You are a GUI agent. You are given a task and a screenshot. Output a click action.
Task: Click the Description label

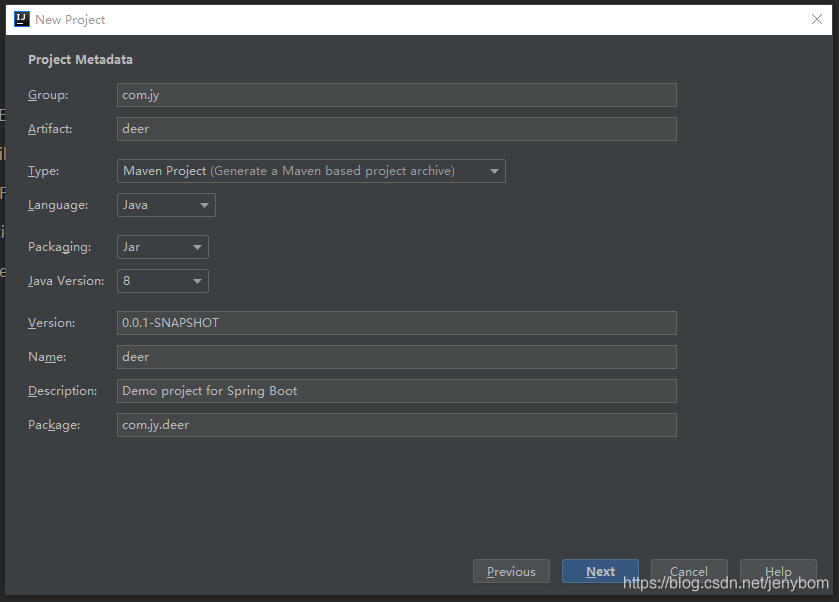[x=63, y=391]
